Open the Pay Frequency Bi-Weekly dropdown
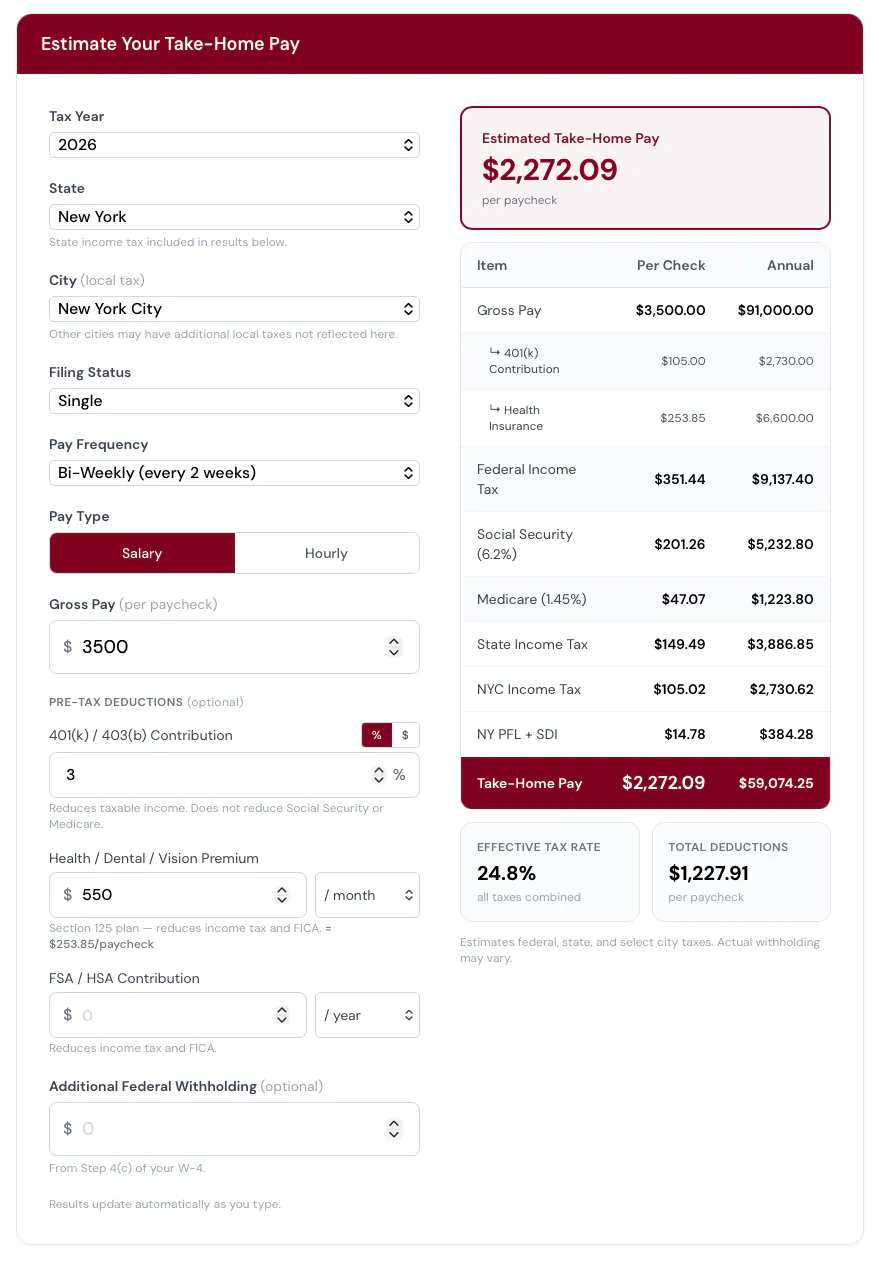The width and height of the screenshot is (879, 1265). (234, 473)
